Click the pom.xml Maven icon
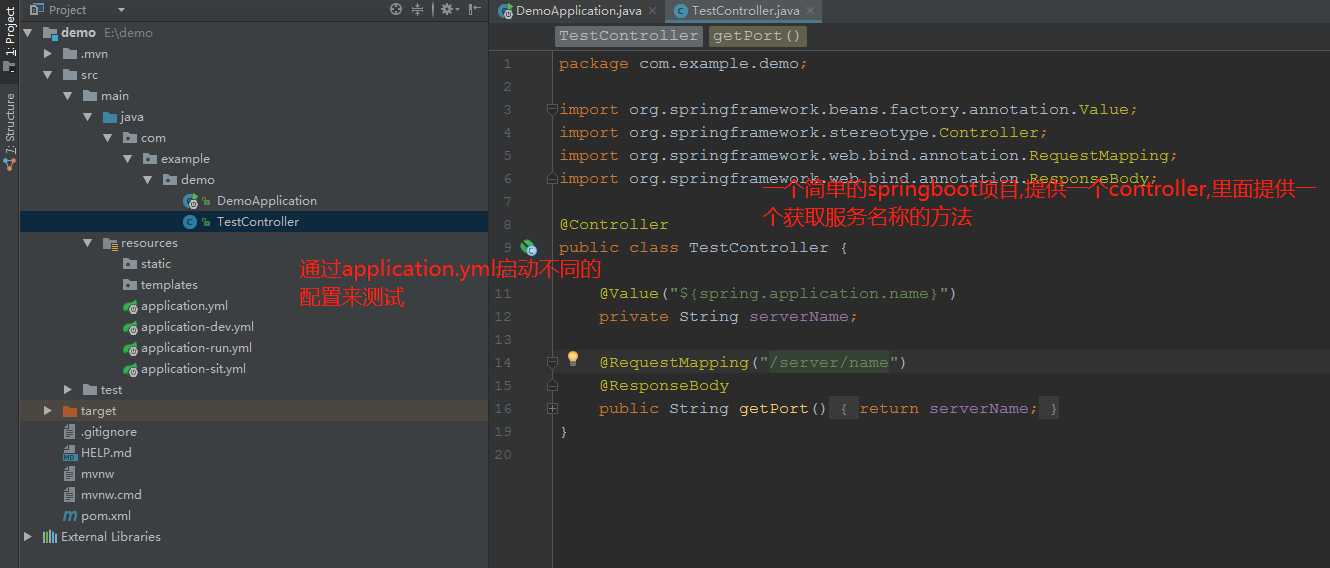Viewport: 1330px width, 568px height. [70, 515]
